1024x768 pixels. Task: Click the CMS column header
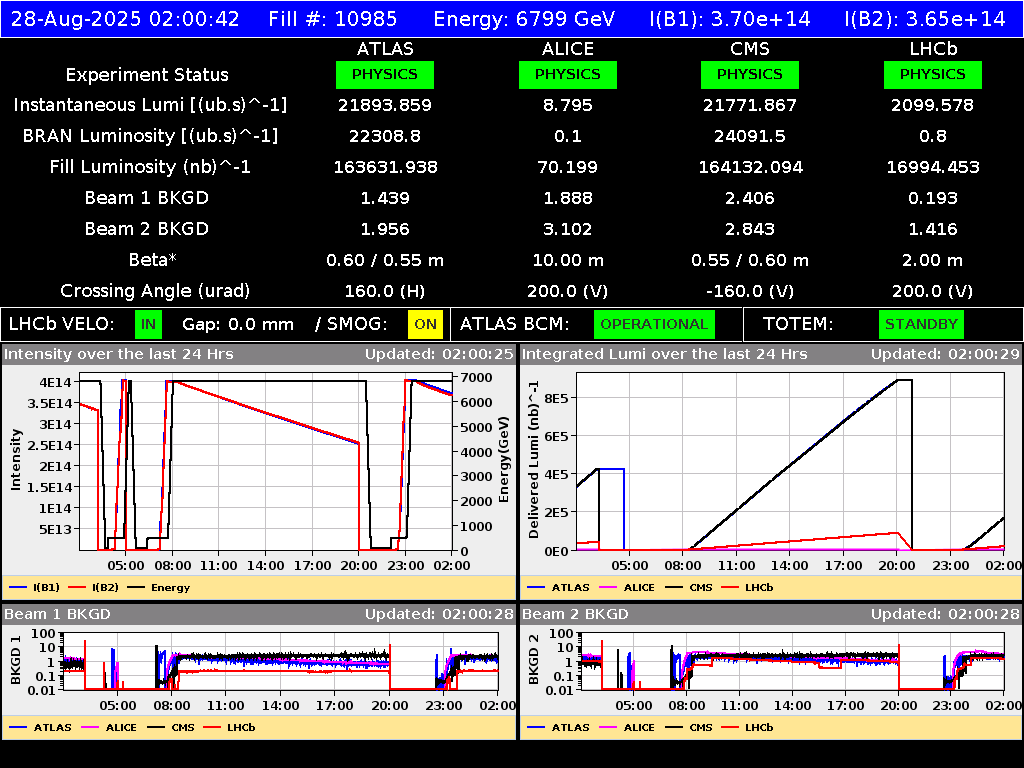point(750,49)
